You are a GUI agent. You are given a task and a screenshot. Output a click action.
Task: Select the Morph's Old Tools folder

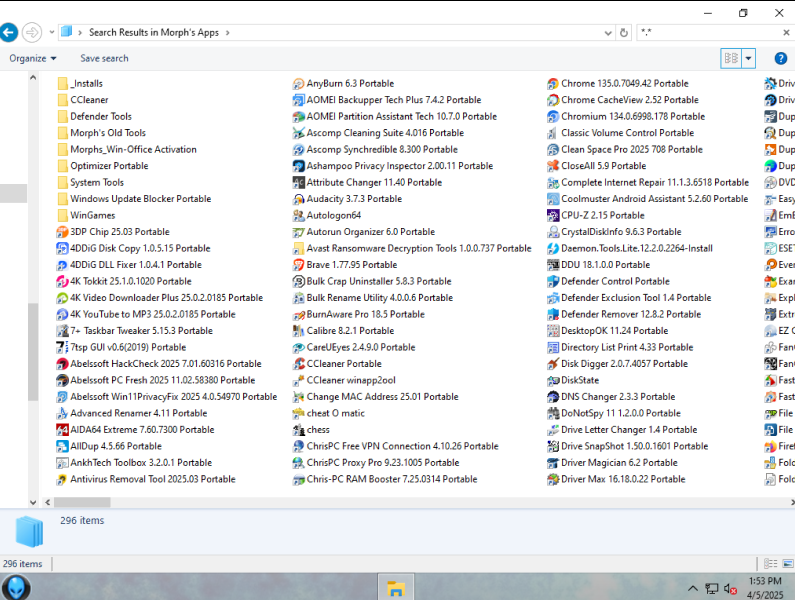[101, 133]
